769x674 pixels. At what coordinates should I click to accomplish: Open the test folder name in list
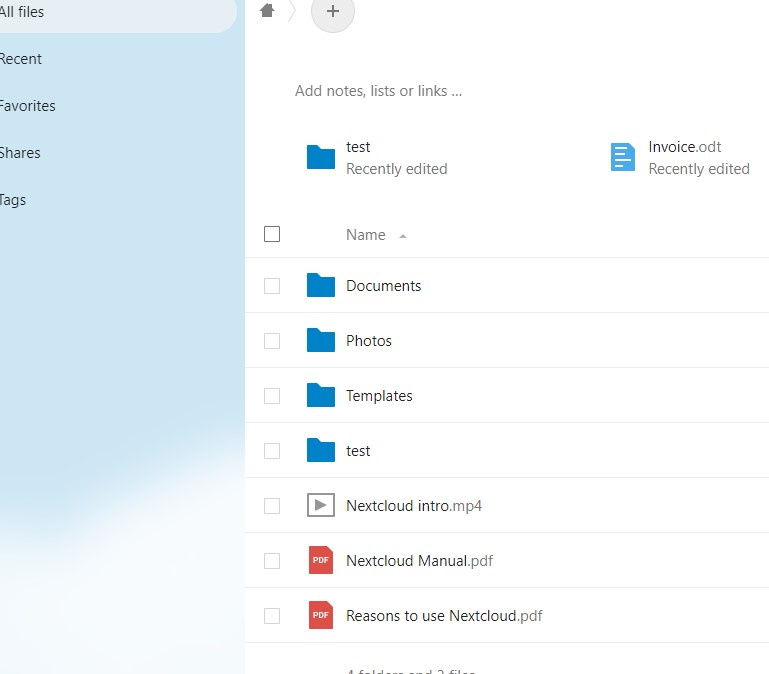click(x=358, y=450)
